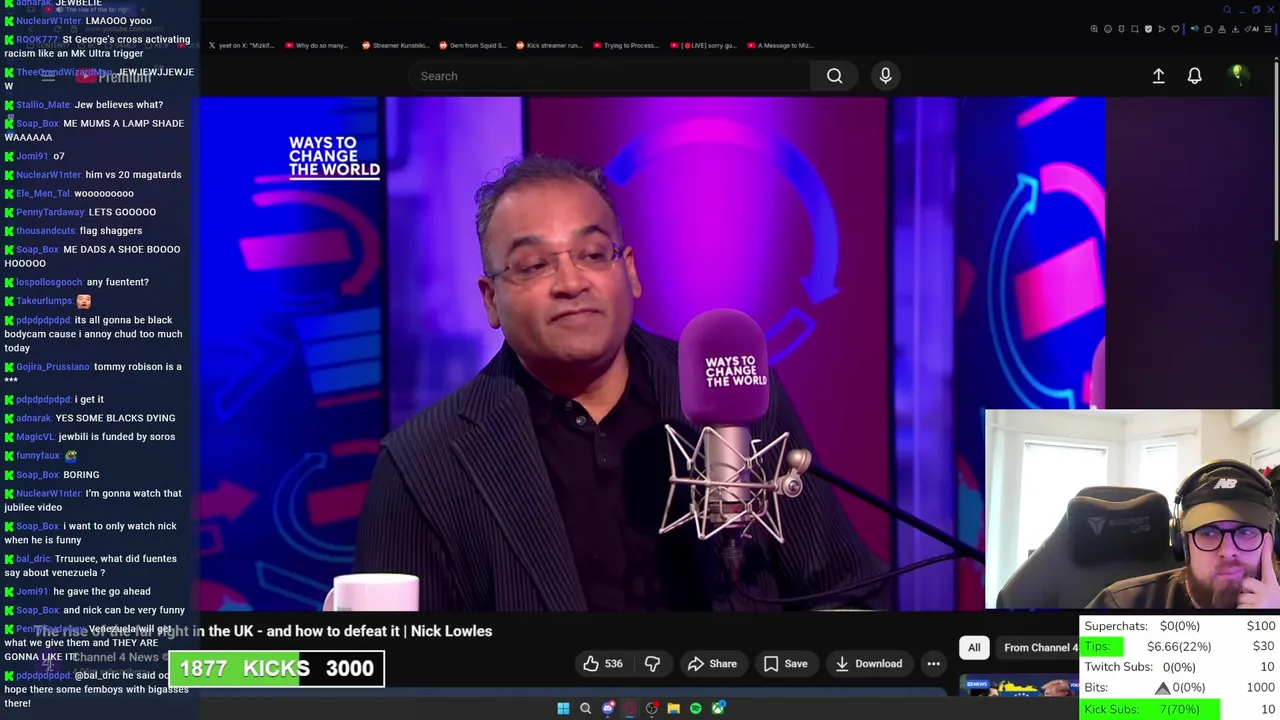Click the "Twitch Subs:" goal label
Viewport: 1280px width, 720px height.
coord(1118,667)
